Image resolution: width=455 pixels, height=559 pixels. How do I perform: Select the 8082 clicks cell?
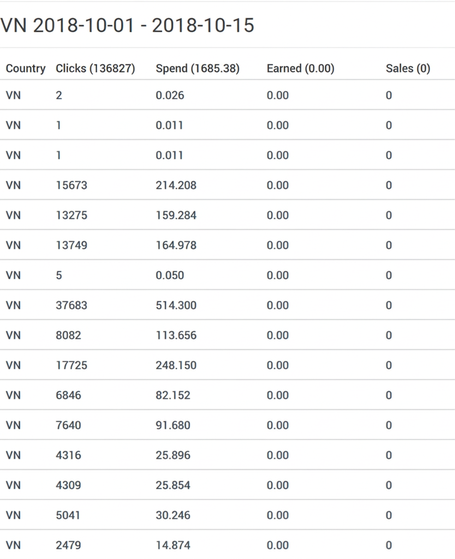coord(68,335)
